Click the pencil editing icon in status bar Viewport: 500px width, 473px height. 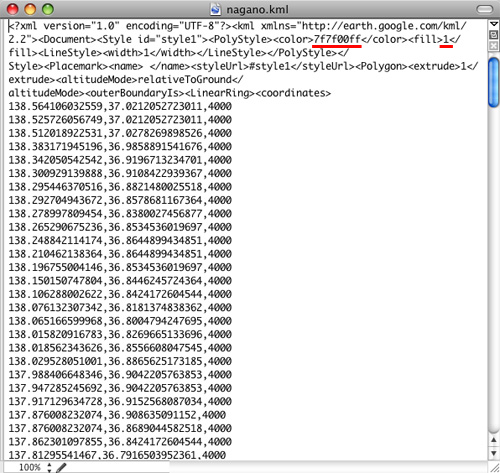point(61,467)
